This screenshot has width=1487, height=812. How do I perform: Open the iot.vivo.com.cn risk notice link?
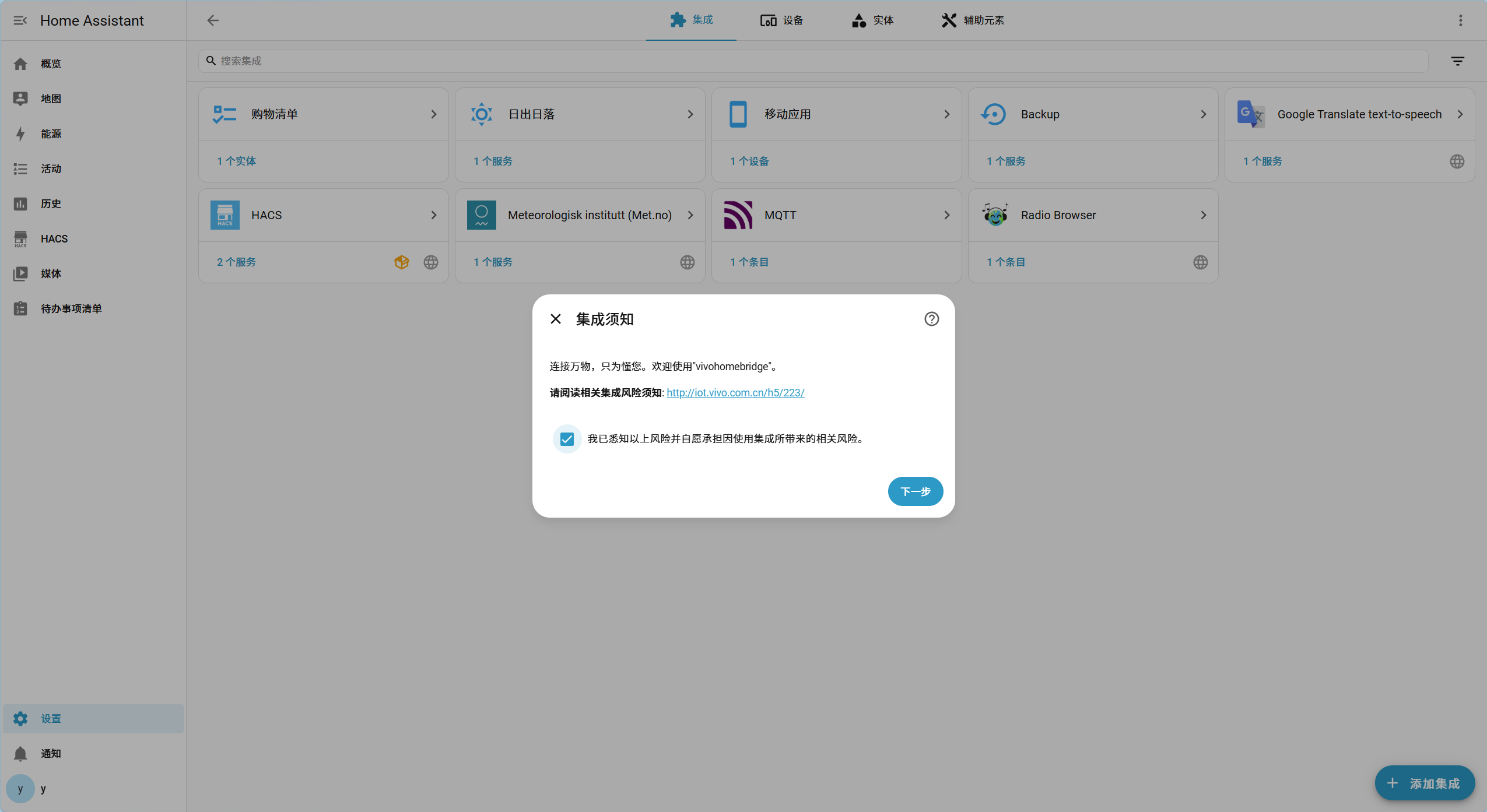[735, 393]
